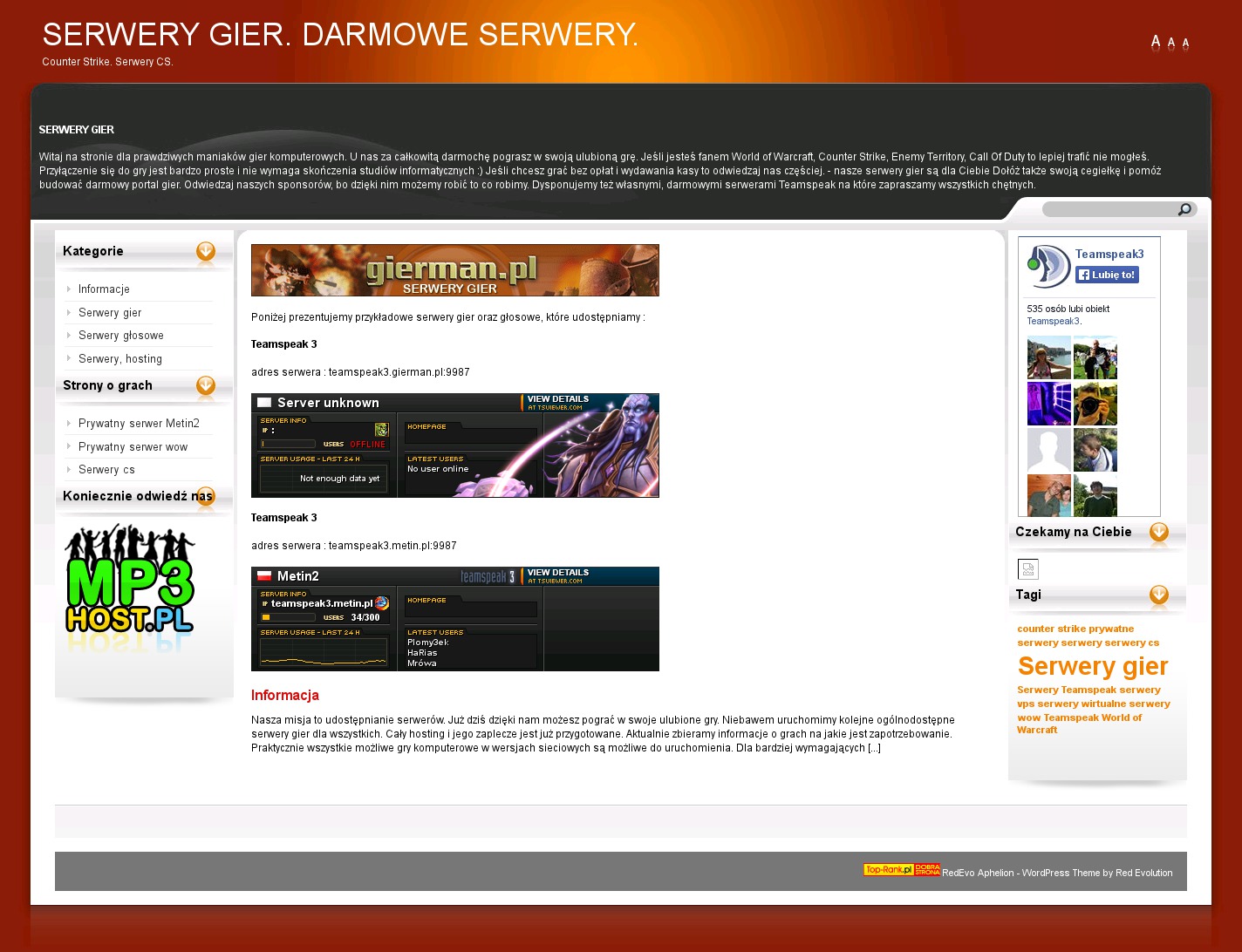Screen dimensions: 1242x952
Task: Click the Top-Rank.pl badge in footer
Action: [889, 869]
